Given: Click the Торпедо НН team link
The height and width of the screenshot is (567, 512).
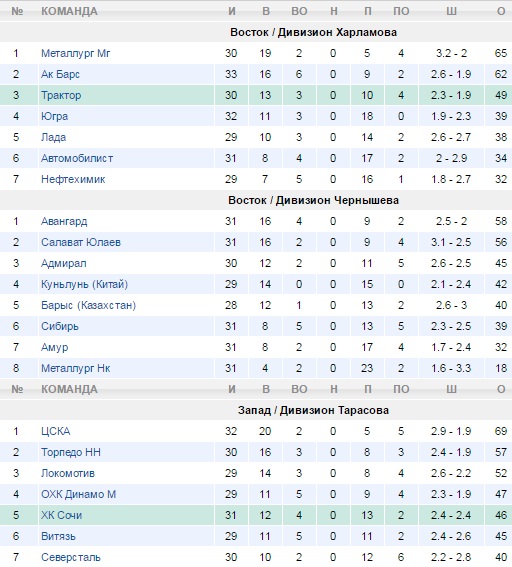Looking at the screenshot, I should [71, 452].
